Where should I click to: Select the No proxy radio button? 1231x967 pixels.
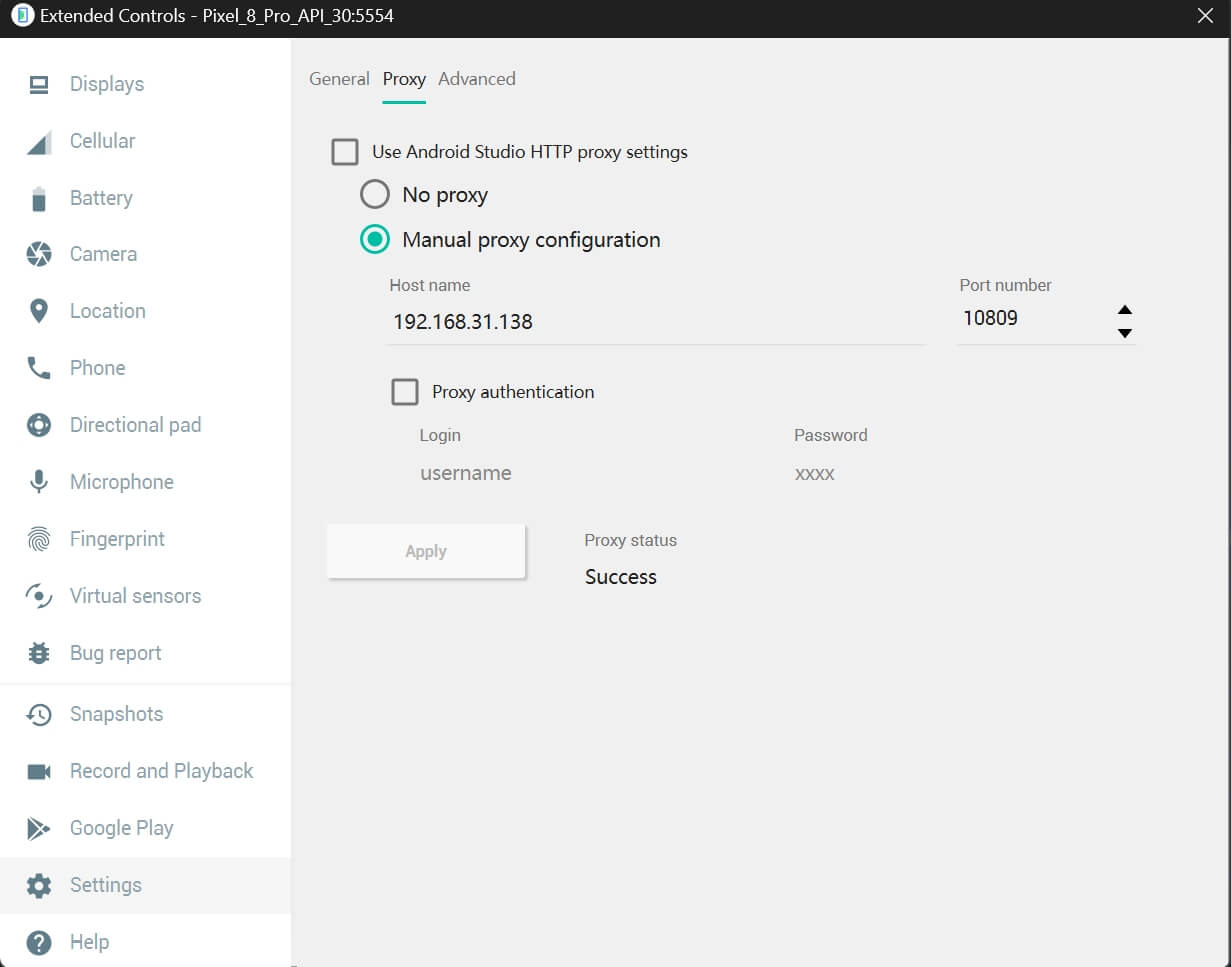[x=374, y=194]
